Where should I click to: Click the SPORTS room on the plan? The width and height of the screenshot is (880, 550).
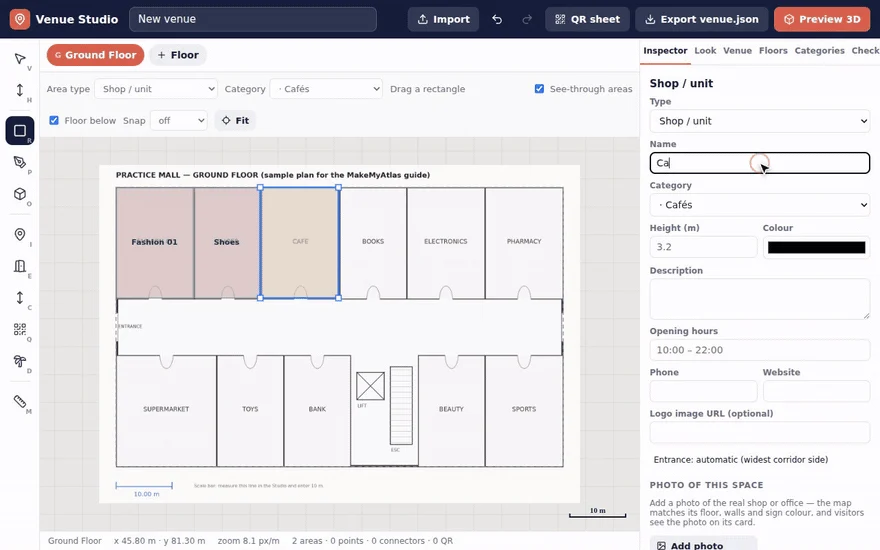coord(524,410)
